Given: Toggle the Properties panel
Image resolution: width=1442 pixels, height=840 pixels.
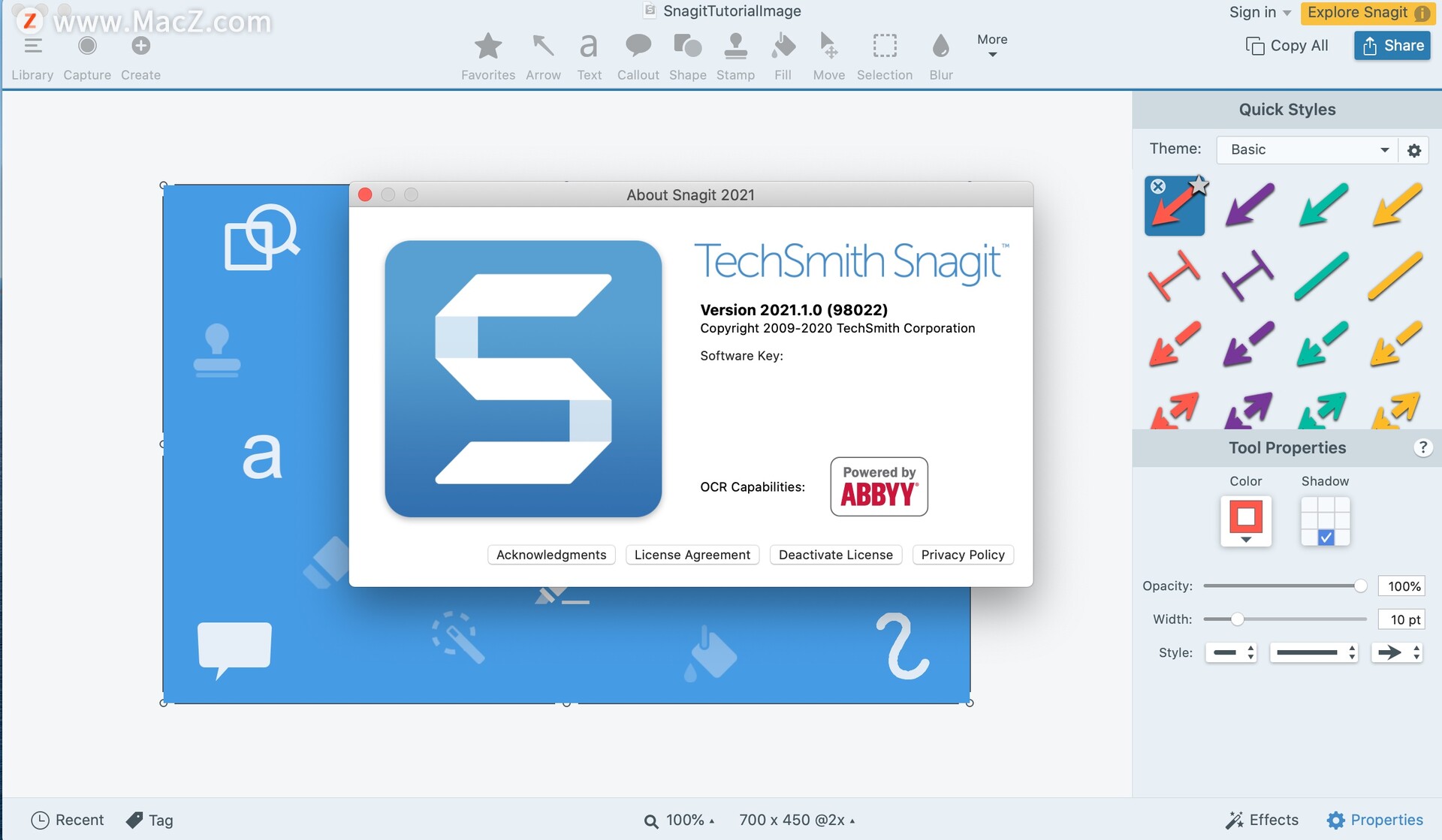Looking at the screenshot, I should pos(1374,820).
